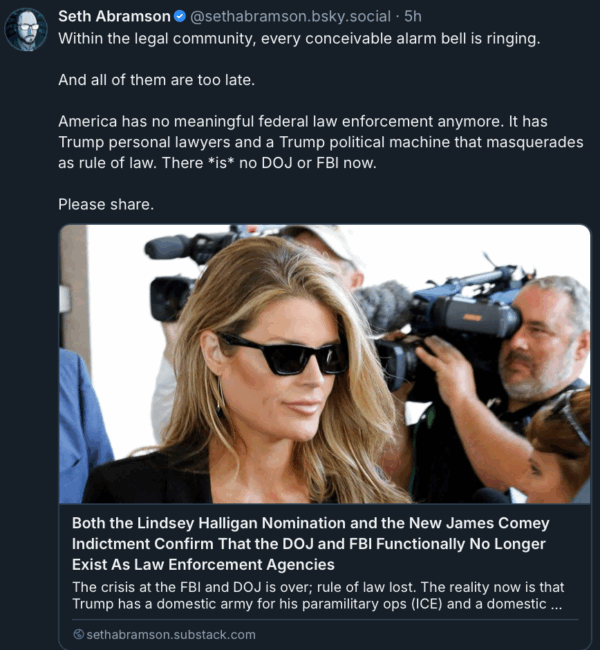Open the Lindsey Halligan Nomination article headline
The image size is (600, 650).
click(311, 544)
